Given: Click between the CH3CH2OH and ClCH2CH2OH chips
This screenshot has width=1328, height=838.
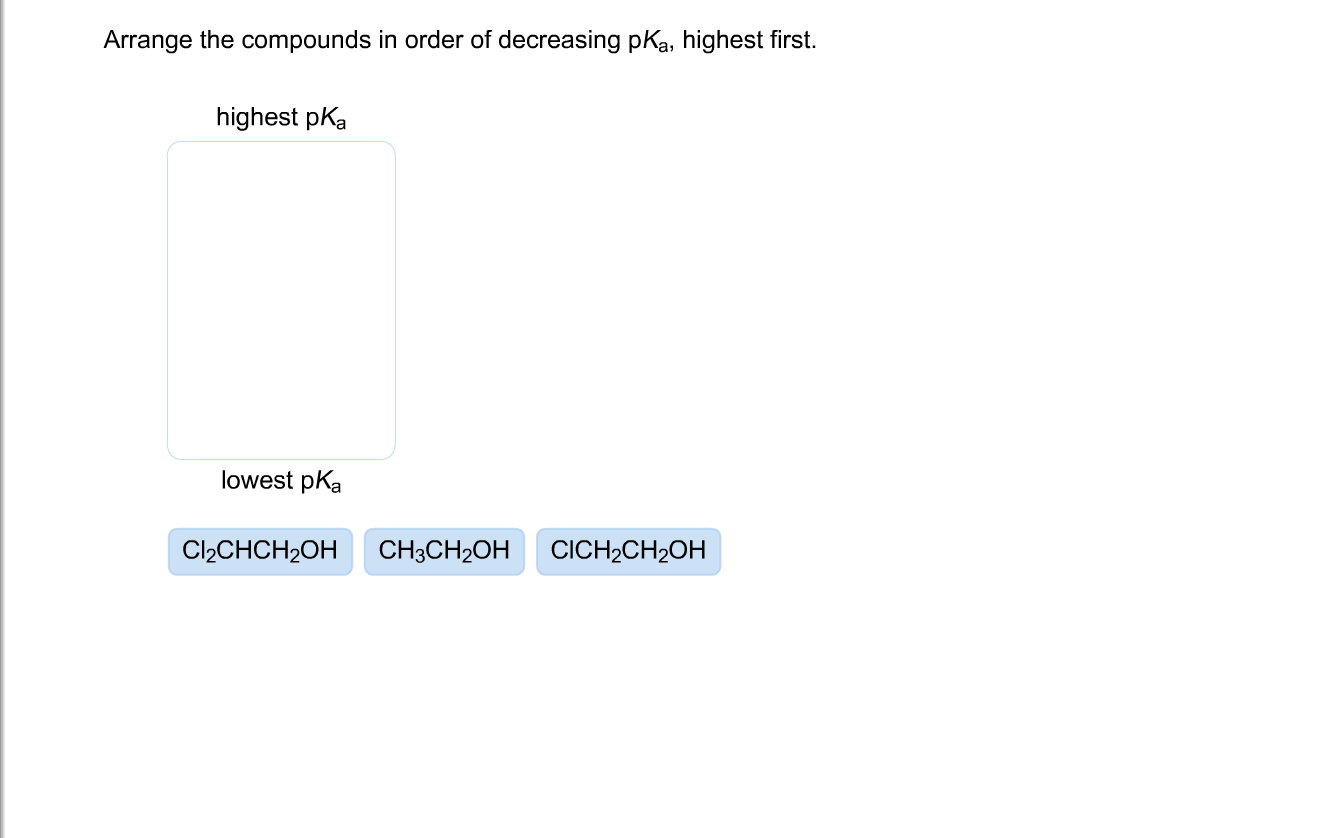Looking at the screenshot, I should pos(532,551).
